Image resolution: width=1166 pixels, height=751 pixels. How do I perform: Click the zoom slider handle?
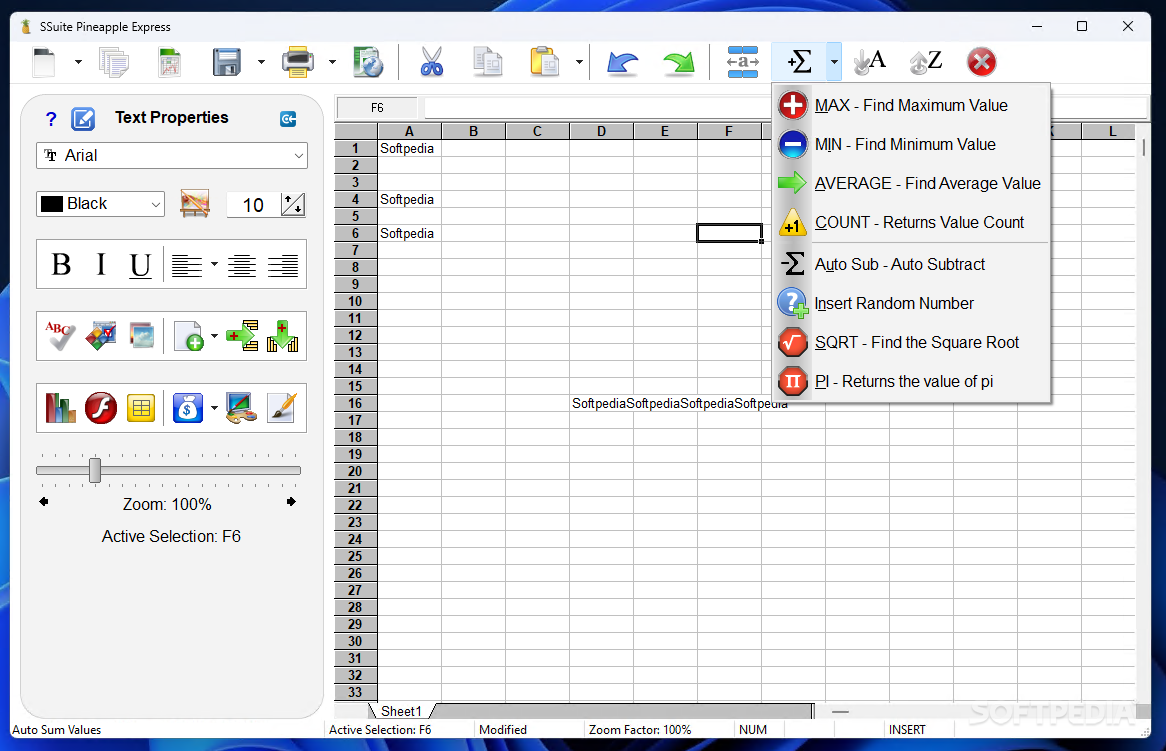(95, 471)
